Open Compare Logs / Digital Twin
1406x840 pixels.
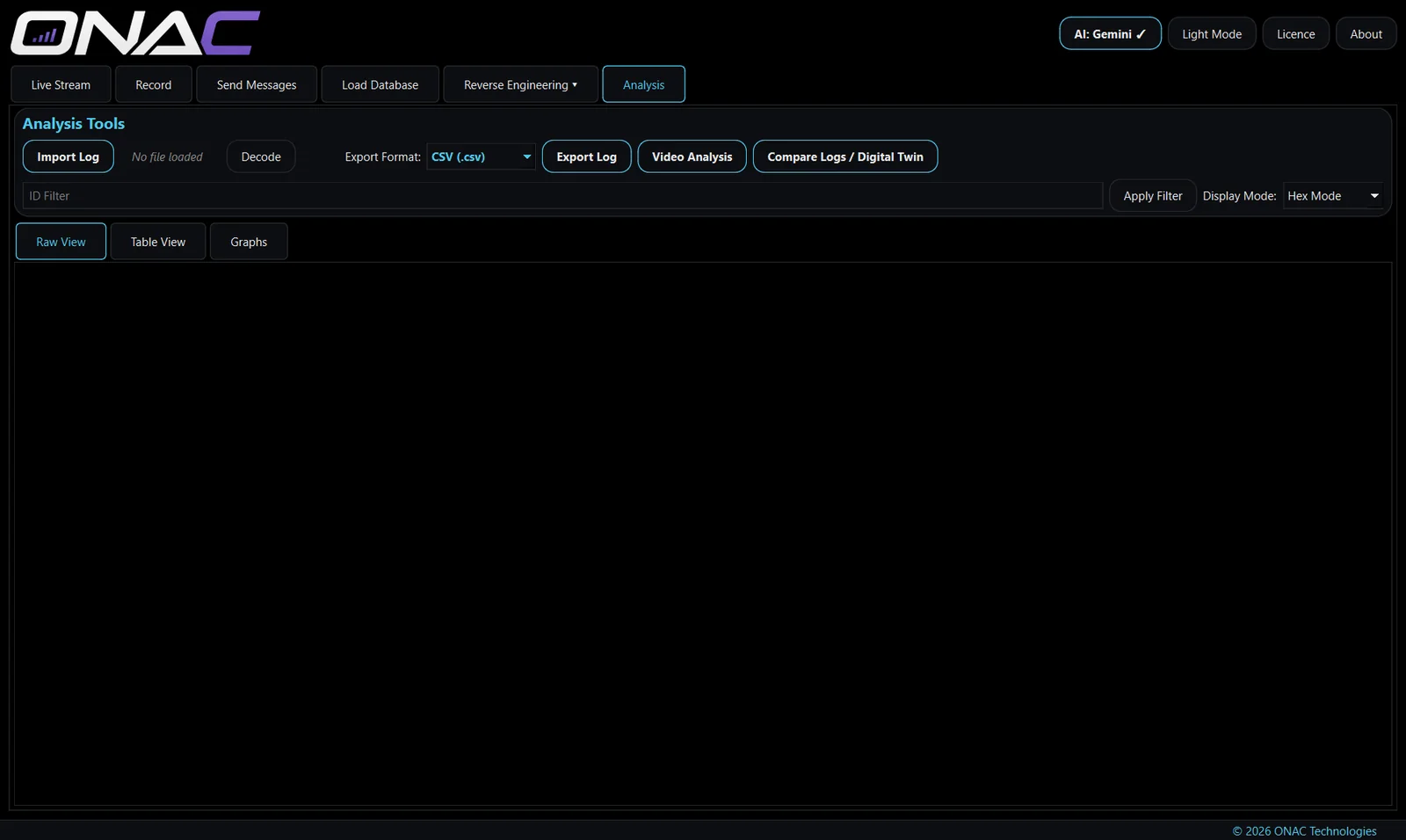(845, 156)
